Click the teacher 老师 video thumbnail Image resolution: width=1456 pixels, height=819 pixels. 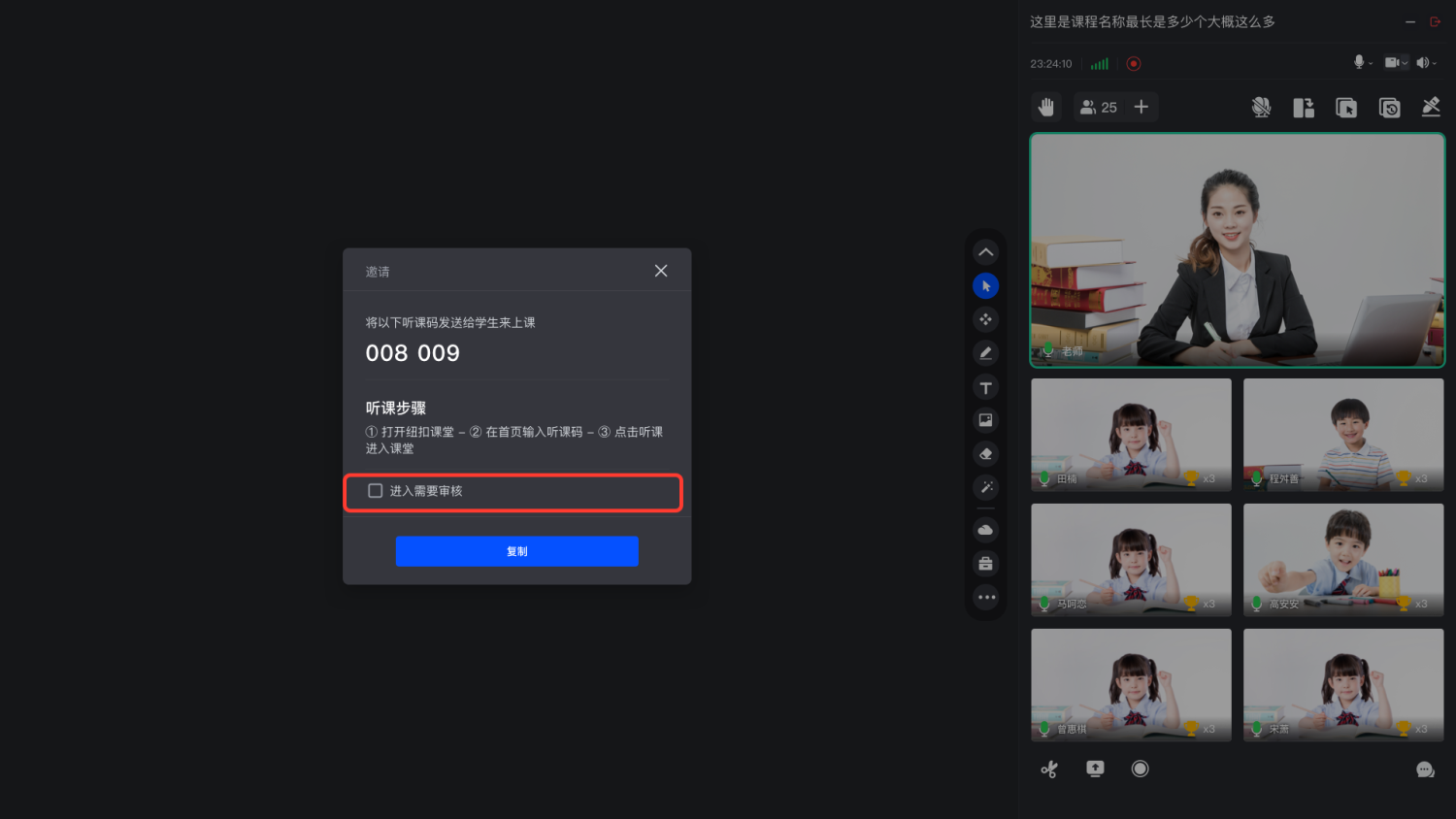point(1237,250)
